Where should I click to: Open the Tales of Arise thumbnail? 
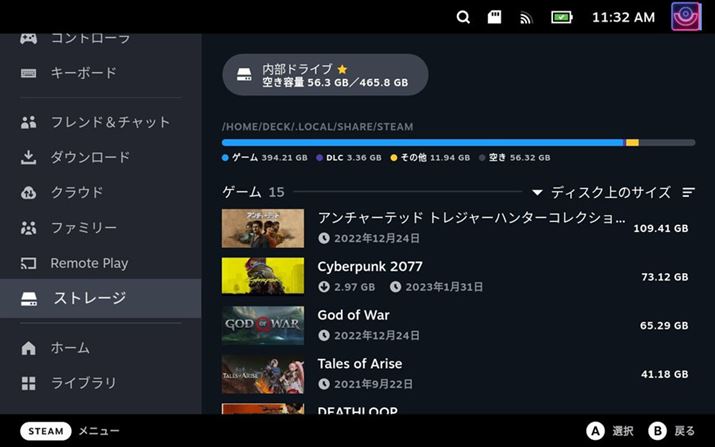pyautogui.click(x=263, y=374)
